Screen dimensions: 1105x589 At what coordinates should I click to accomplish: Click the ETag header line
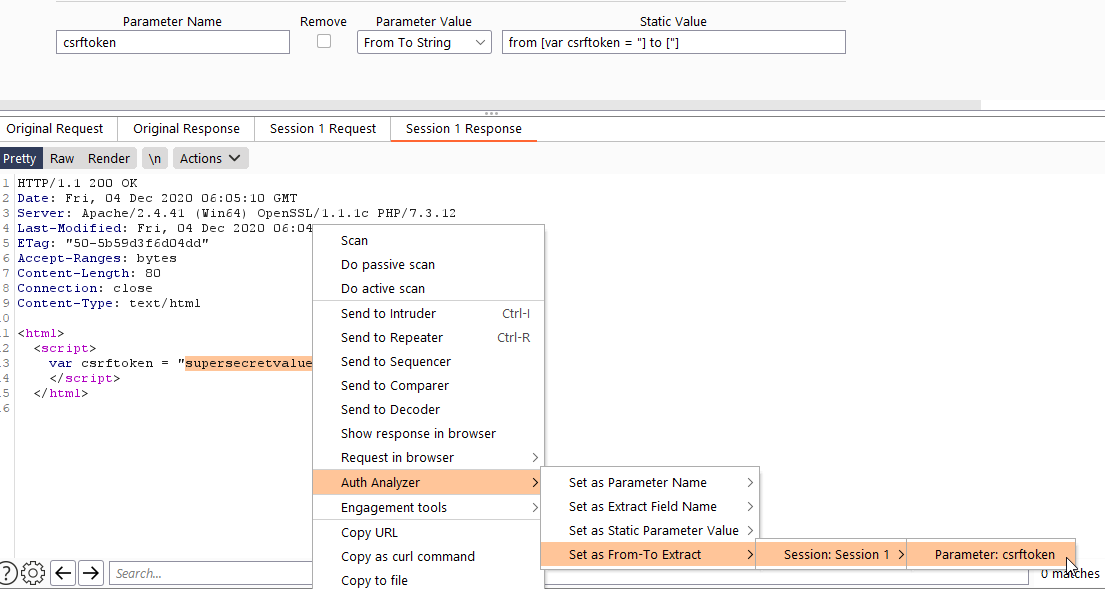[x=113, y=243]
